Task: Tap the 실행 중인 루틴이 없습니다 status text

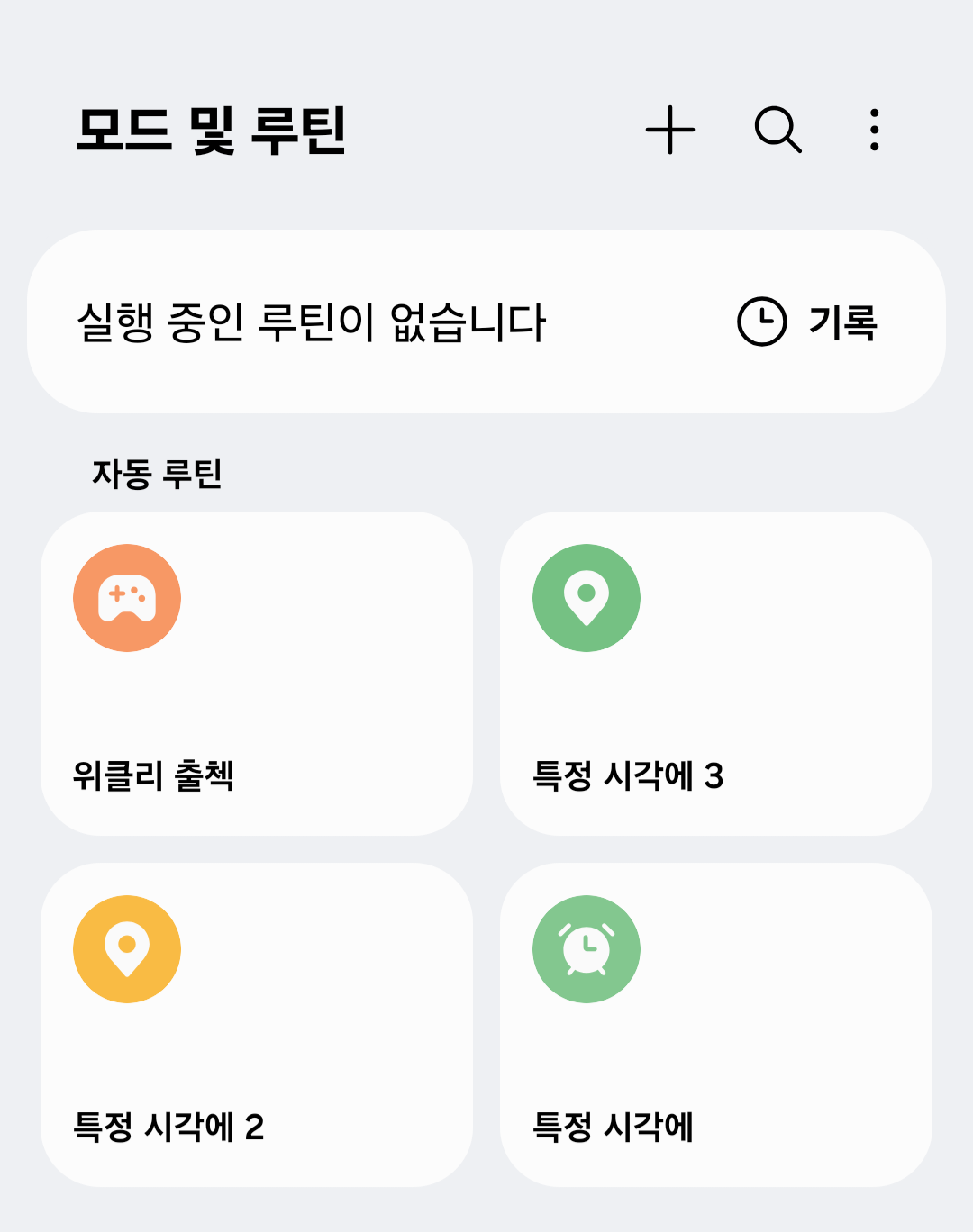Action: (312, 322)
